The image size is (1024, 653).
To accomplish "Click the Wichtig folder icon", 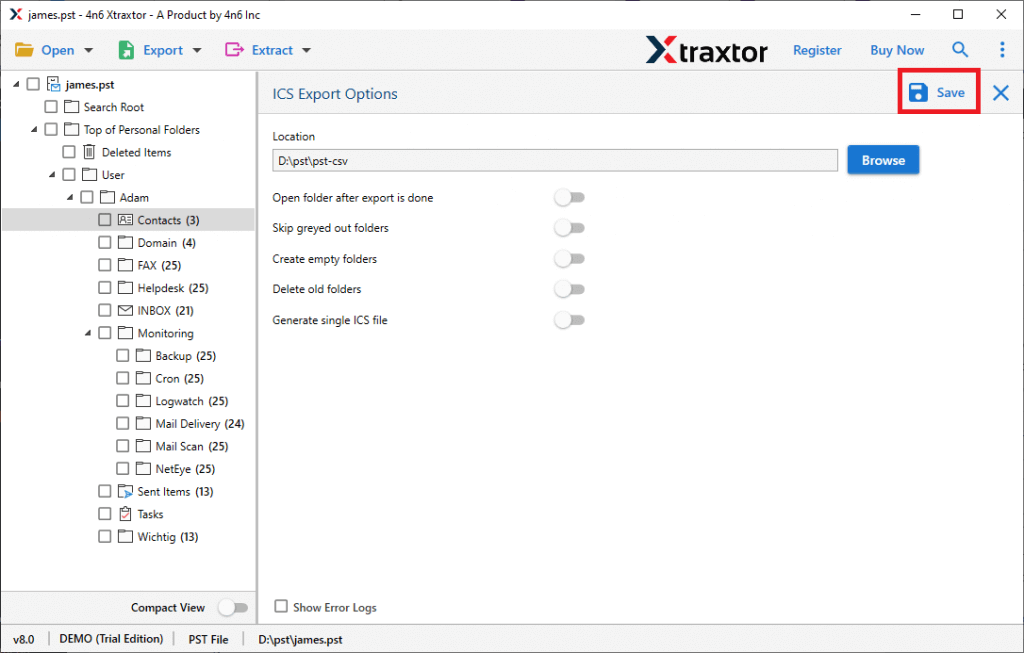I will 125,536.
